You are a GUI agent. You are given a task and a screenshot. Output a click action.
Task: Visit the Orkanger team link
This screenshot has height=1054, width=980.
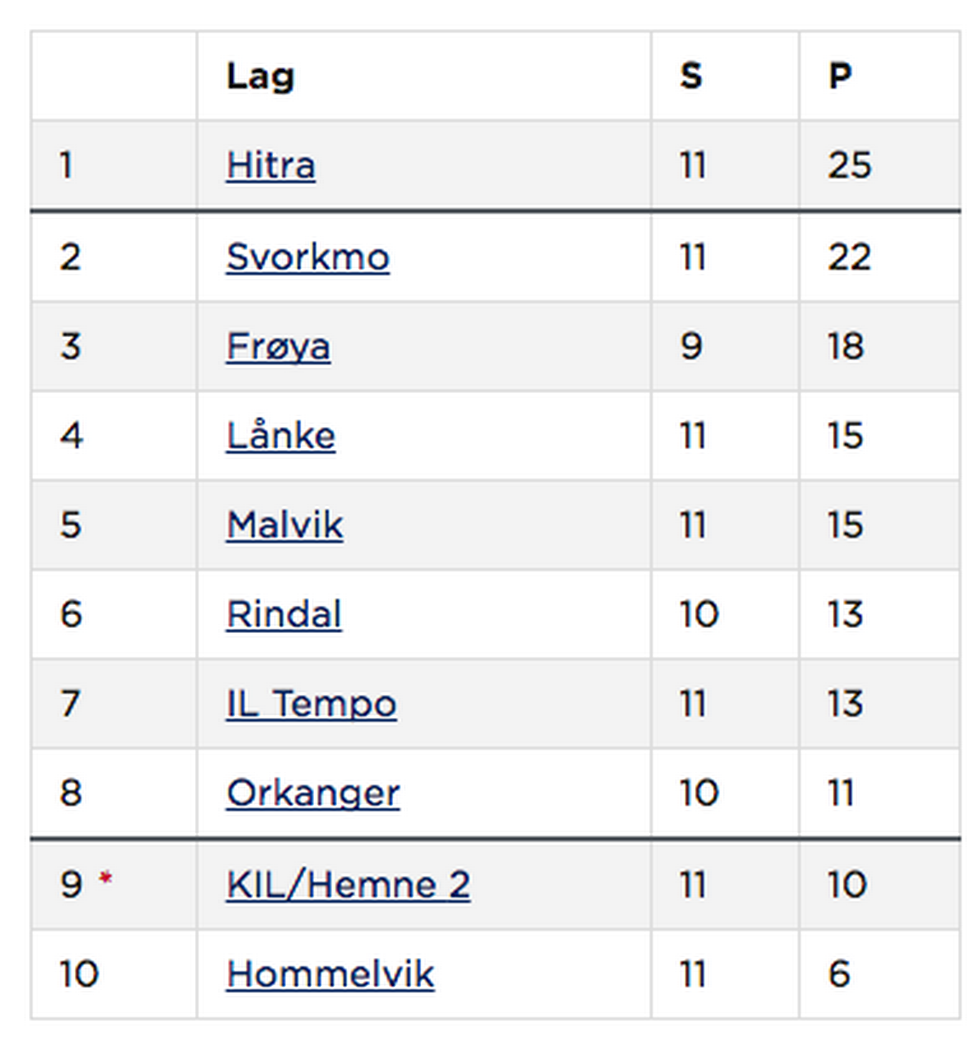click(312, 793)
